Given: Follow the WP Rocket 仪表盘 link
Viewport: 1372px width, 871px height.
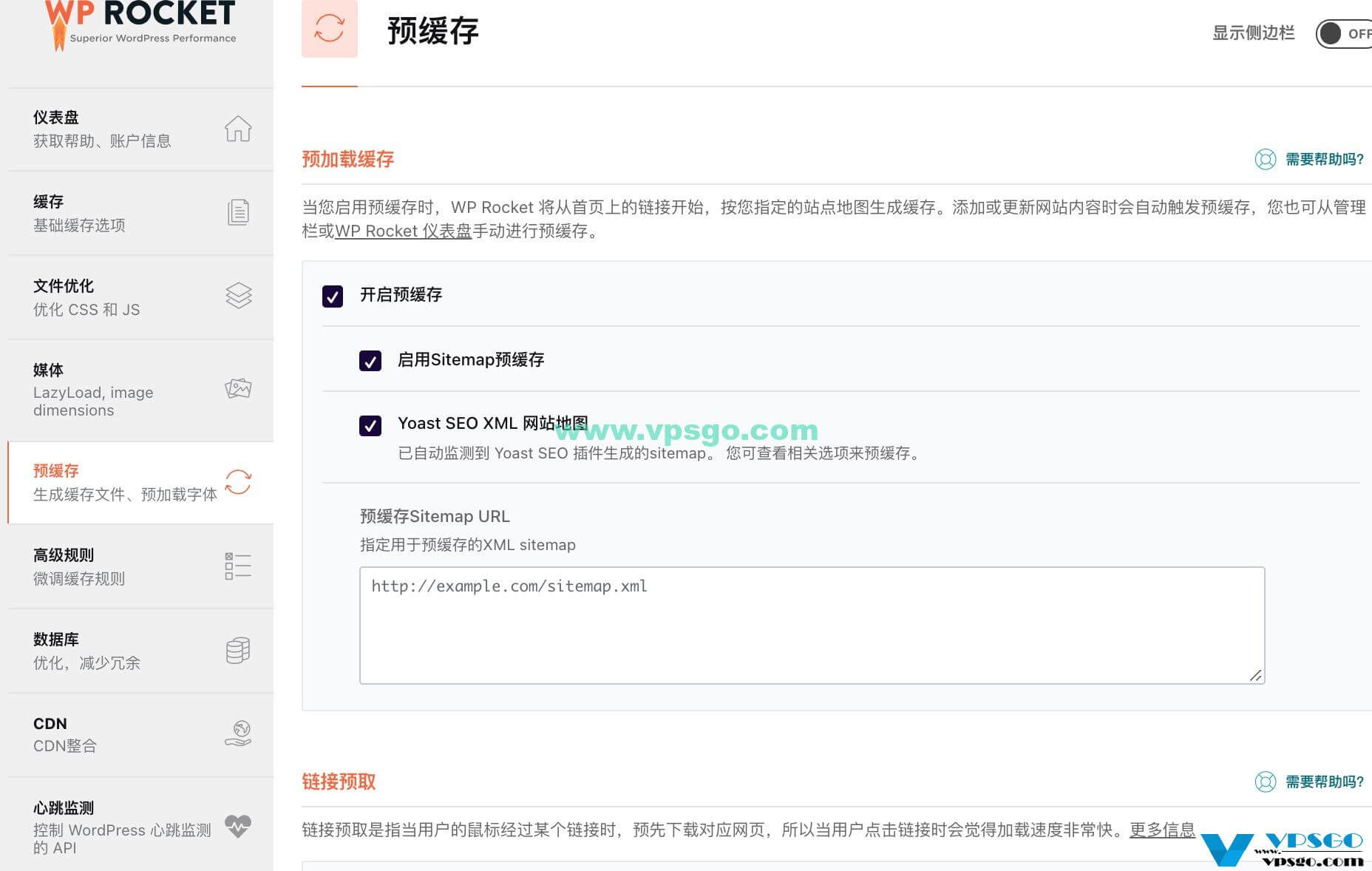Looking at the screenshot, I should (404, 231).
